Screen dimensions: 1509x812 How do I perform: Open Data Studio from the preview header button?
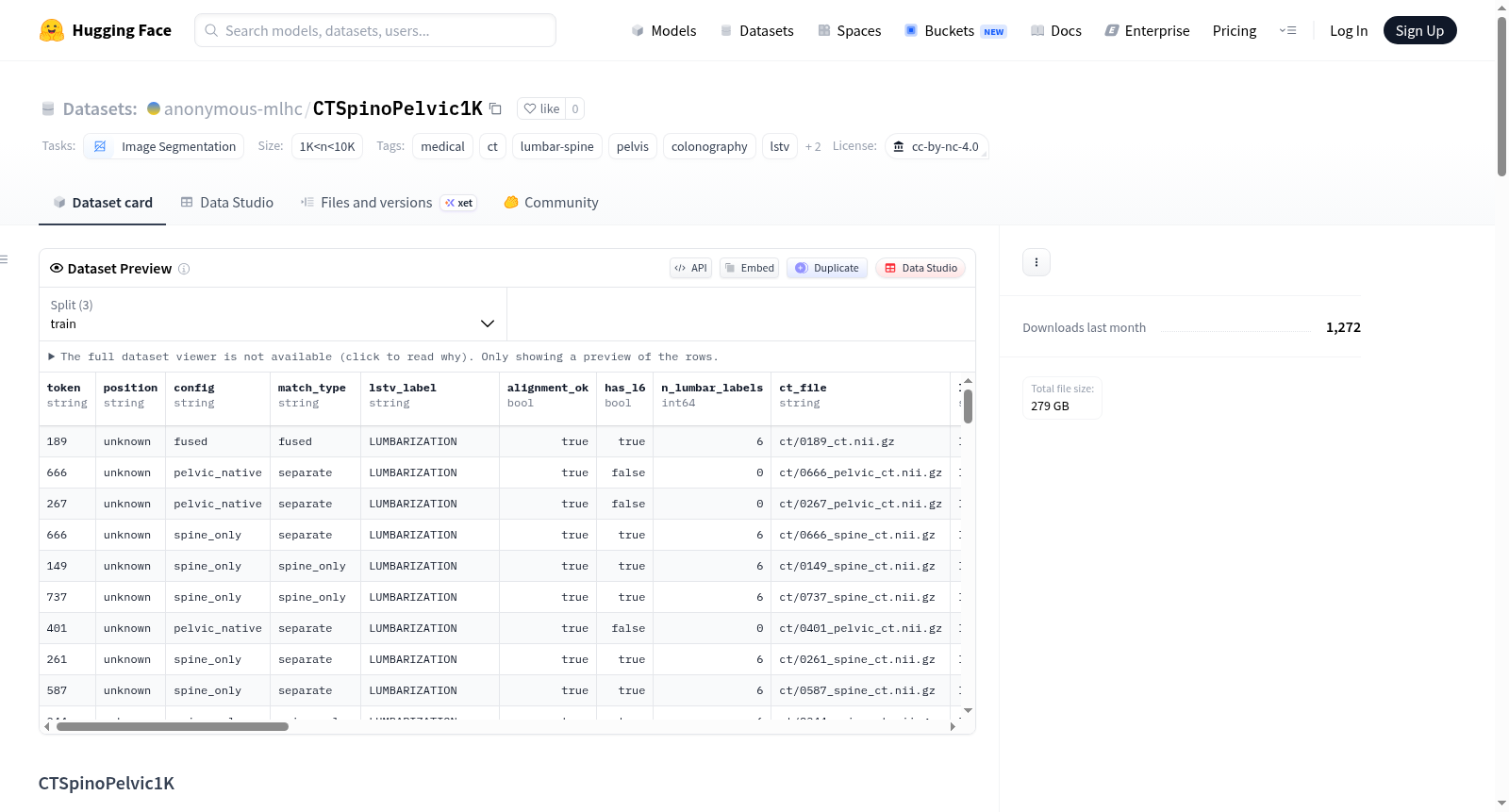(920, 268)
